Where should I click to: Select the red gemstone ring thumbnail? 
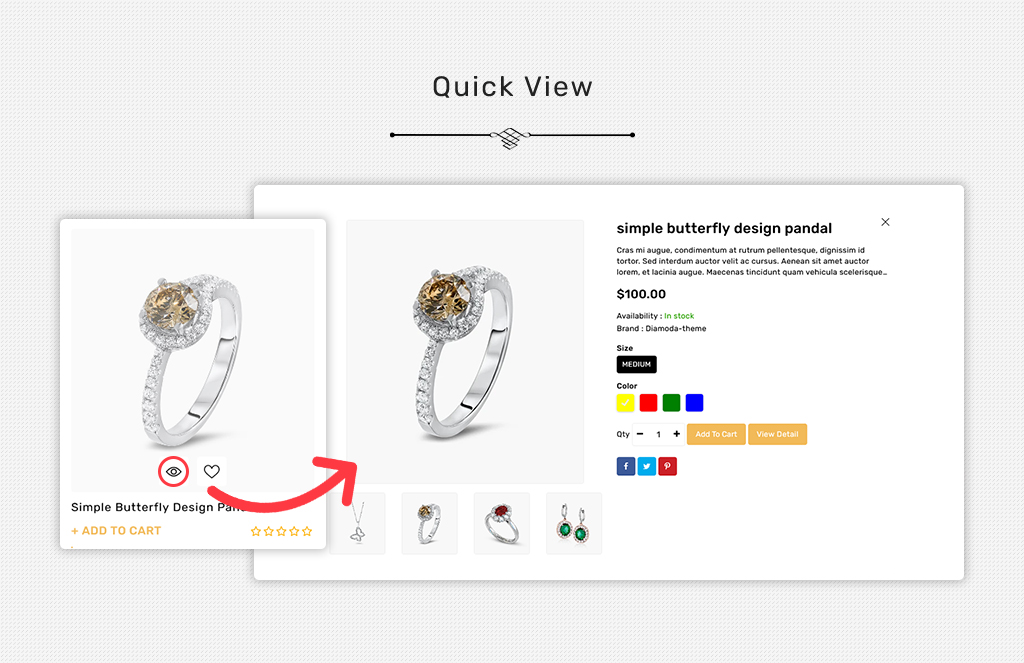[502, 524]
